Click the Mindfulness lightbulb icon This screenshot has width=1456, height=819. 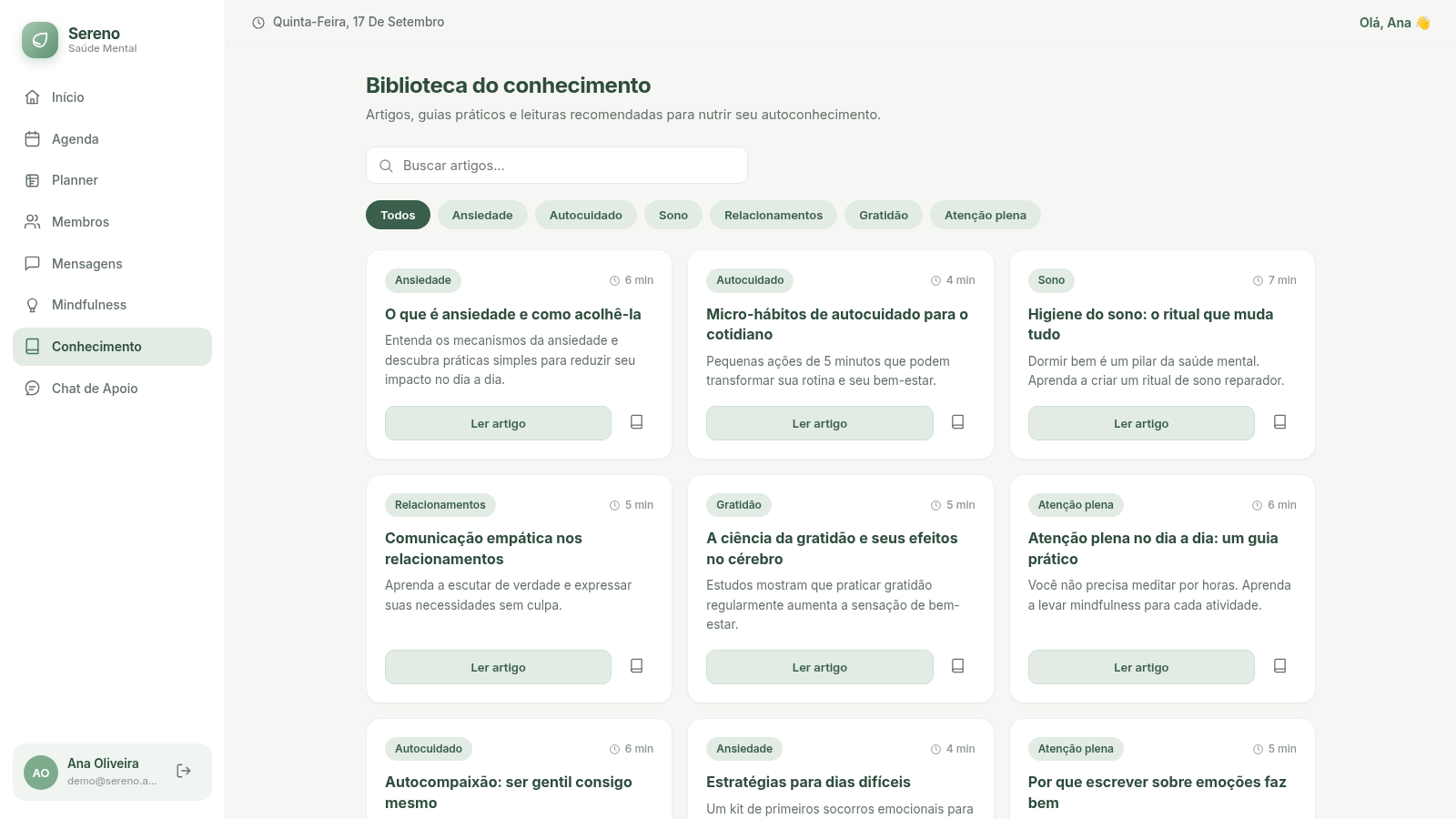click(33, 305)
